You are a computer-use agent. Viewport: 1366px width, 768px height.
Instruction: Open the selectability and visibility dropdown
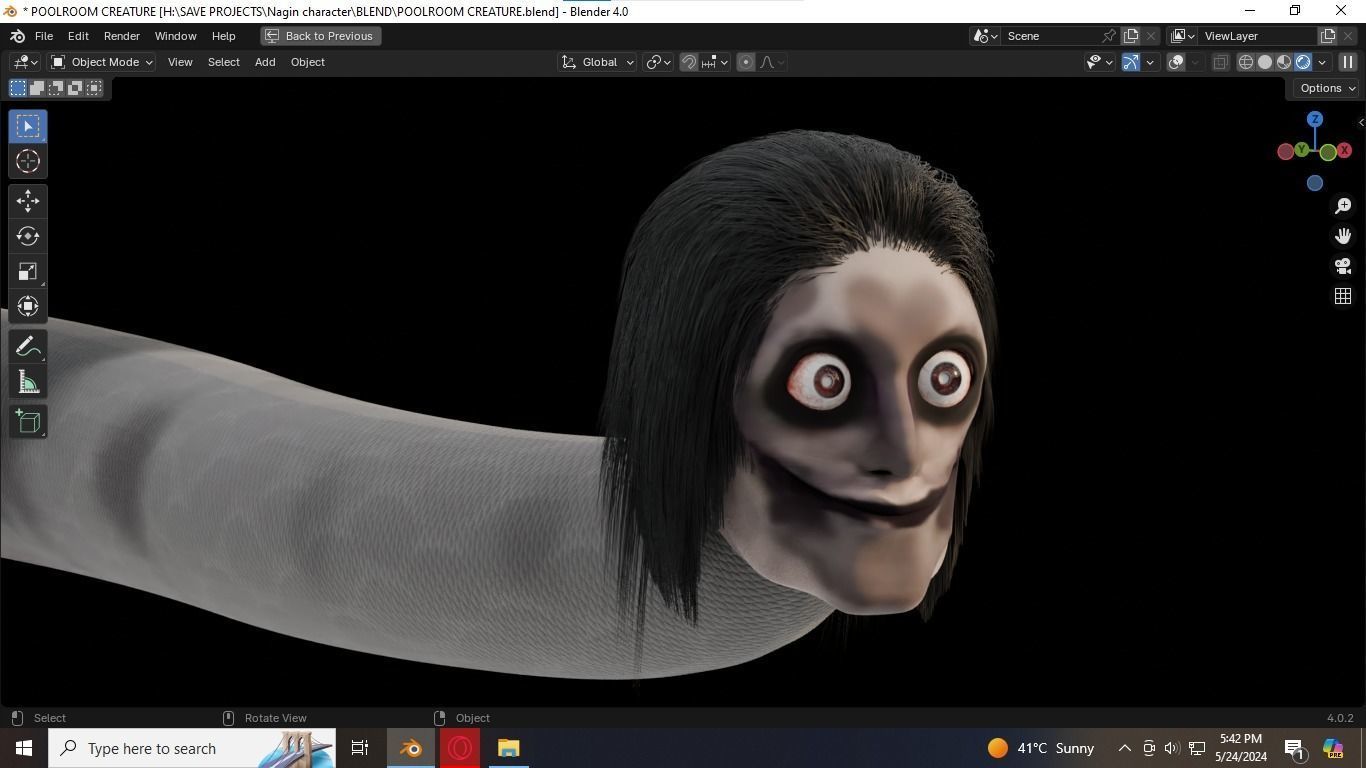tap(1099, 62)
